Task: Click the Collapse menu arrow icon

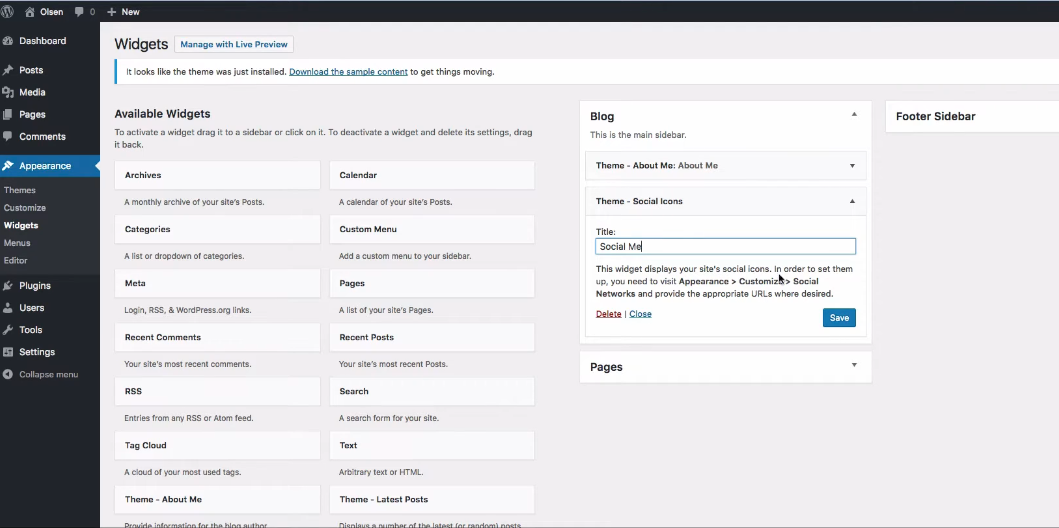Action: click(x=8, y=374)
